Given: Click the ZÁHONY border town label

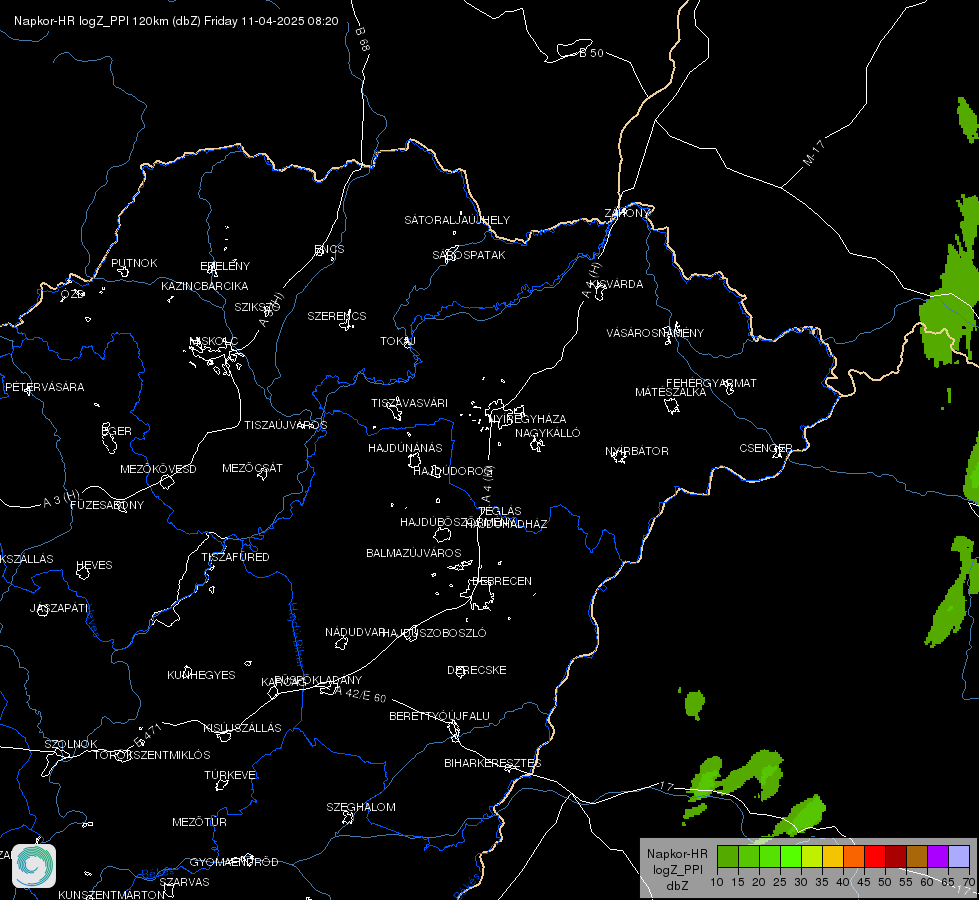Looking at the screenshot, I should coord(627,213).
